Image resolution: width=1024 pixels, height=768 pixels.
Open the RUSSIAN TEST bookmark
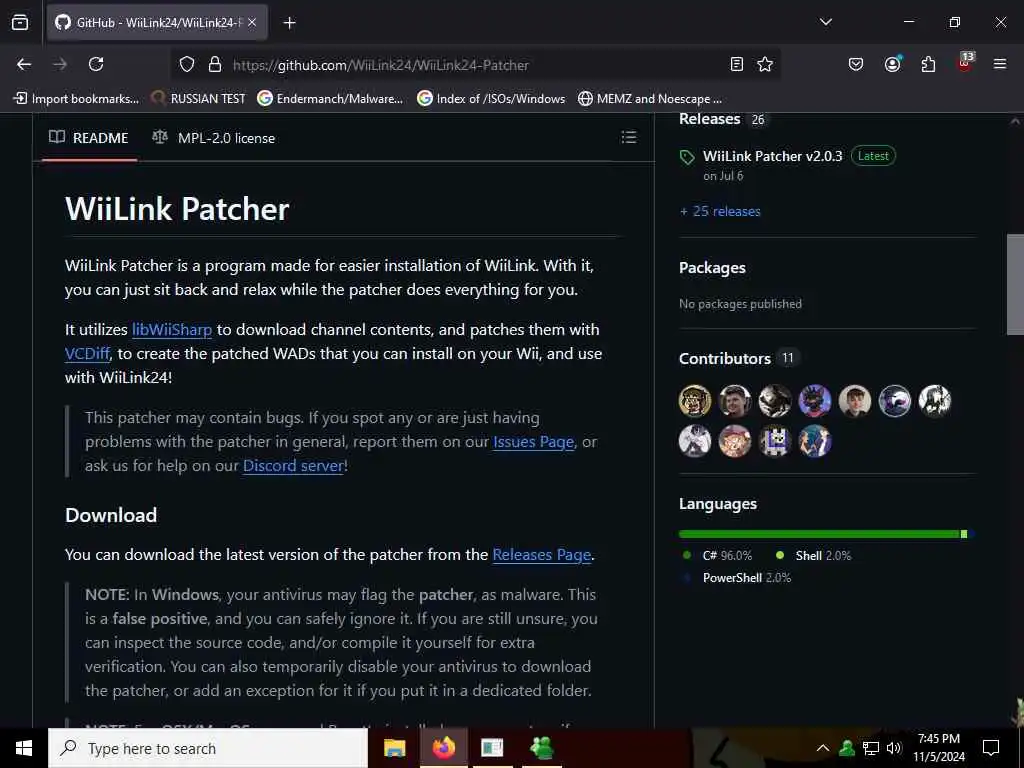pyautogui.click(x=199, y=99)
